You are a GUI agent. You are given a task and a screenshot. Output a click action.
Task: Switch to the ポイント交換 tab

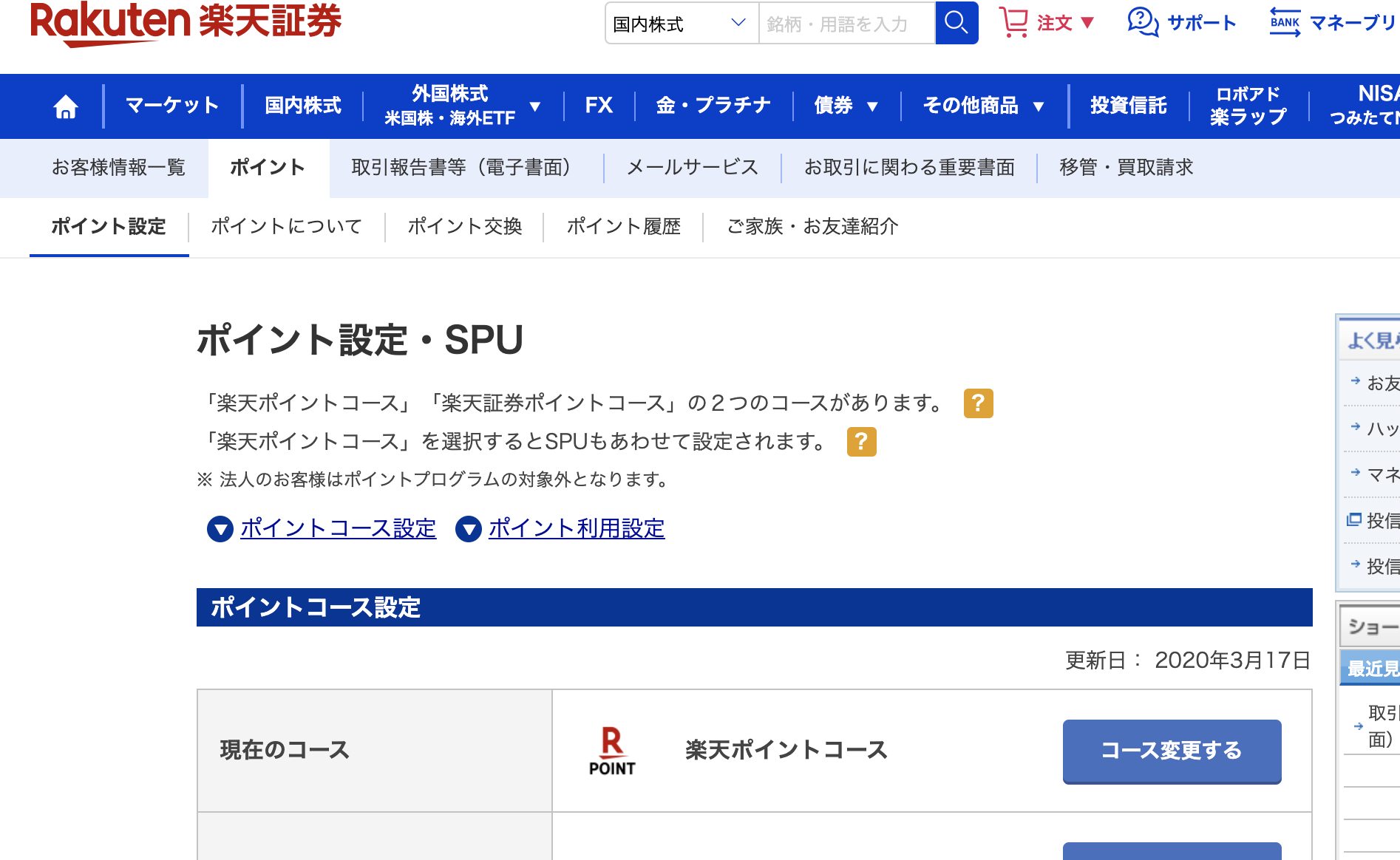pyautogui.click(x=464, y=226)
